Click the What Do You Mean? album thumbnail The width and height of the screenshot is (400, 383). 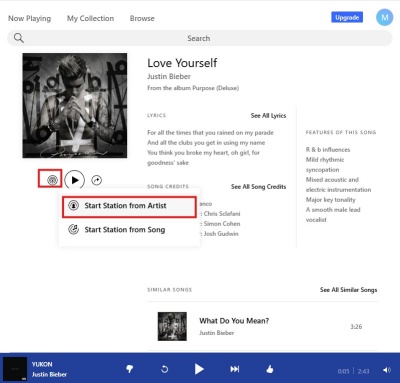tap(172, 326)
